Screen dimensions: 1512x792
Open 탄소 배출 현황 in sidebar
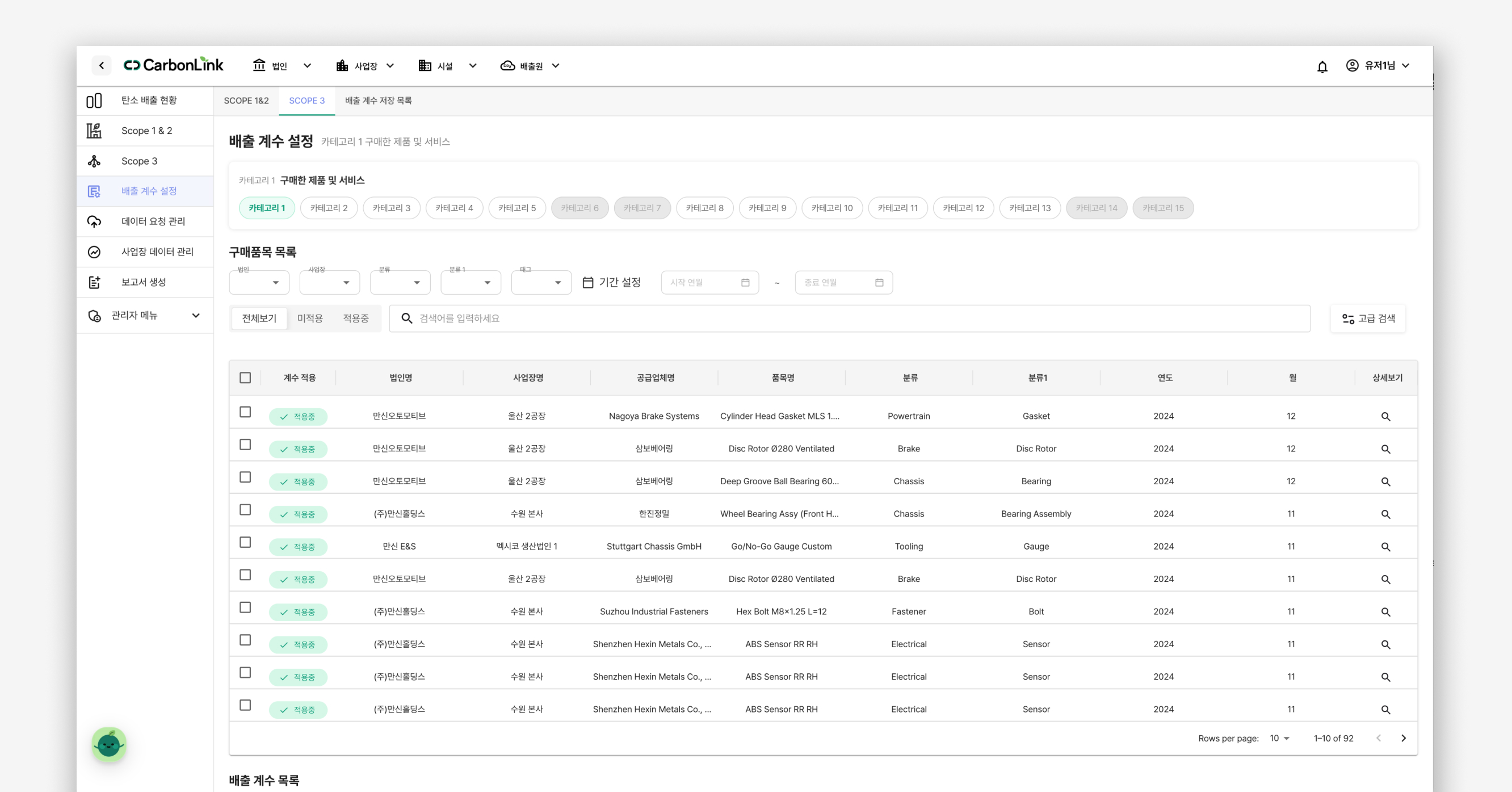tap(145, 101)
